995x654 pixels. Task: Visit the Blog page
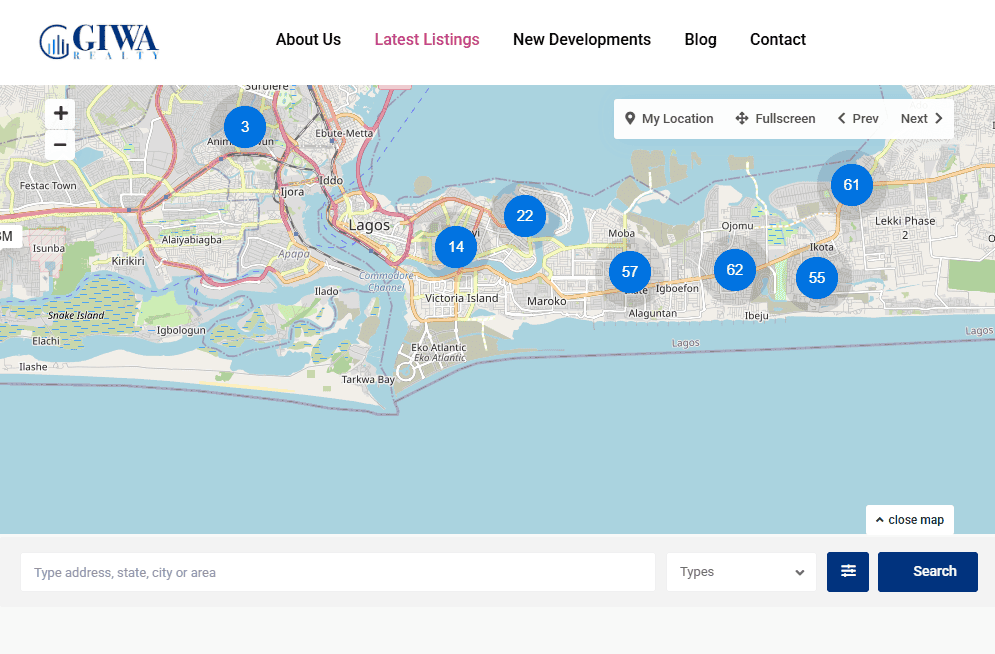point(700,39)
